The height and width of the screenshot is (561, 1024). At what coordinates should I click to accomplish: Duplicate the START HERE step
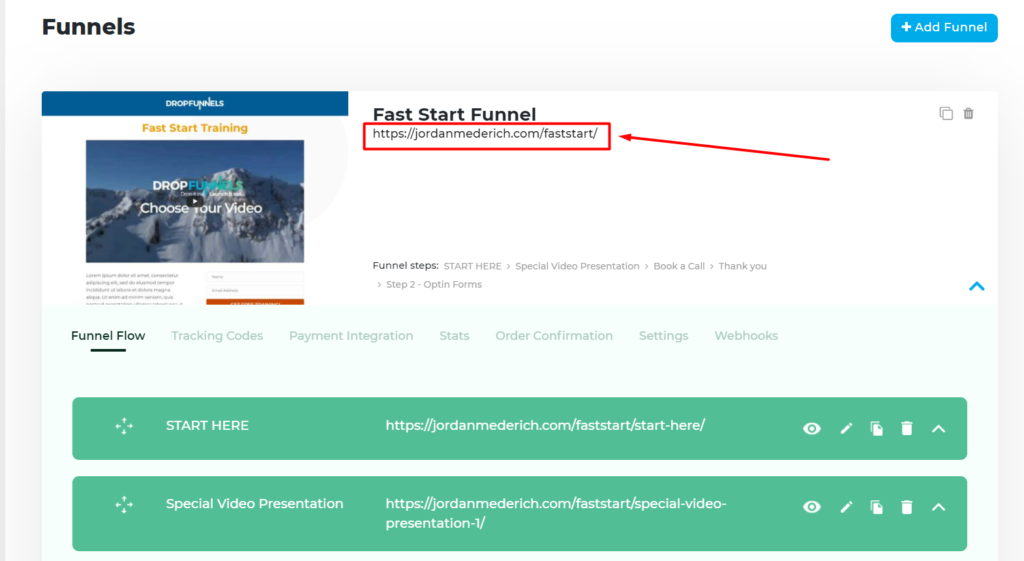click(876, 428)
